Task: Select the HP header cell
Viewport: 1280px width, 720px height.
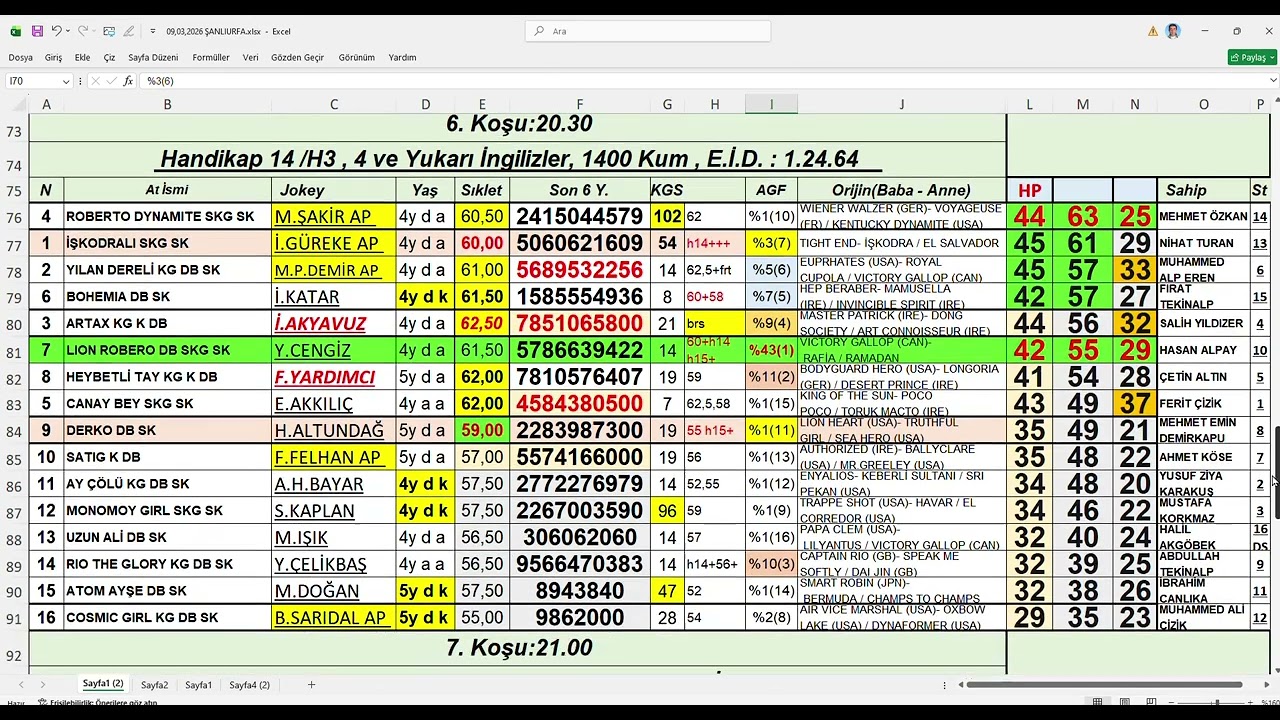Action: [1029, 190]
